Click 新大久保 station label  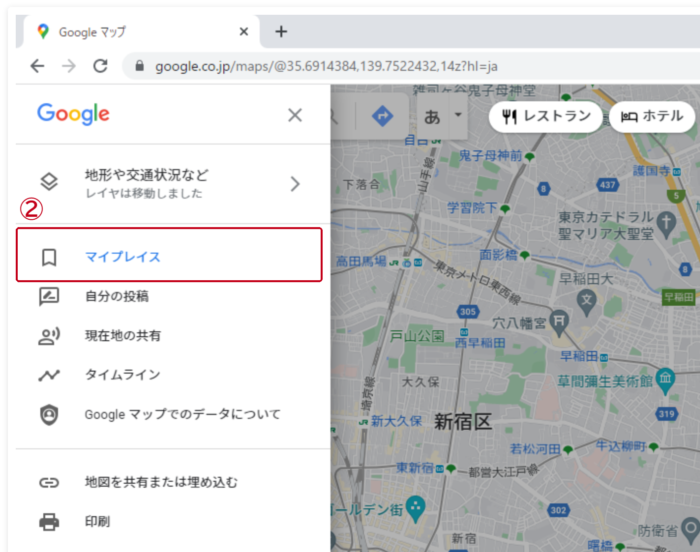396,421
